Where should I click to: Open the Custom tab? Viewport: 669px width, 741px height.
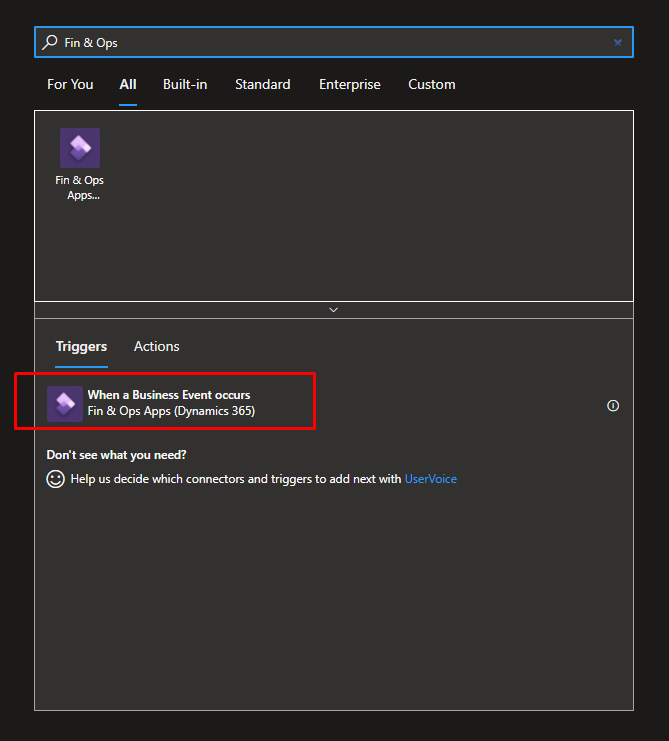pyautogui.click(x=432, y=85)
